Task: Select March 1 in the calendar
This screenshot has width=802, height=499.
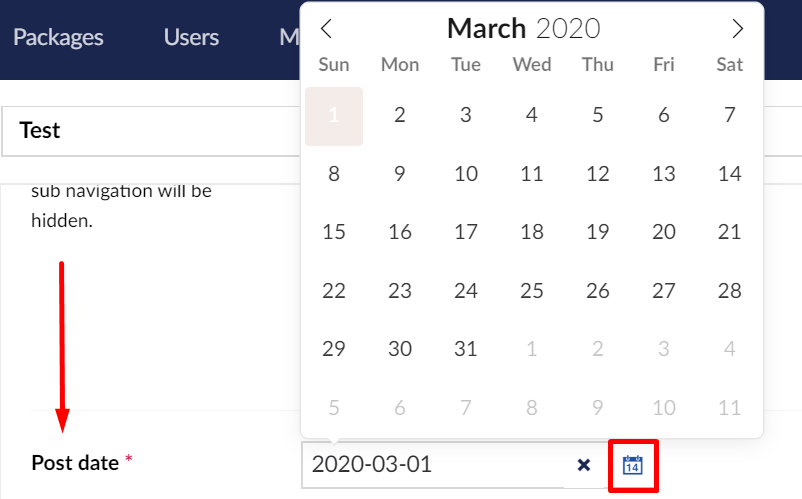Action: [334, 116]
